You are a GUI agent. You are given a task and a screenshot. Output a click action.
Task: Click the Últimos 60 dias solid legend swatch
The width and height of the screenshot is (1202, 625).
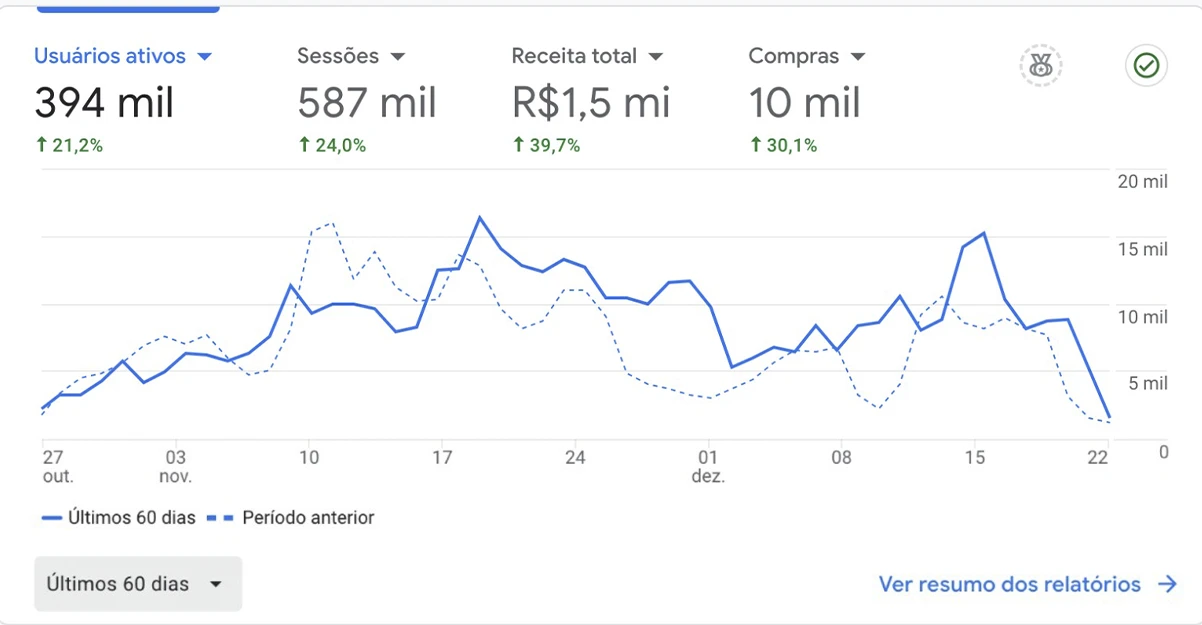(53, 518)
